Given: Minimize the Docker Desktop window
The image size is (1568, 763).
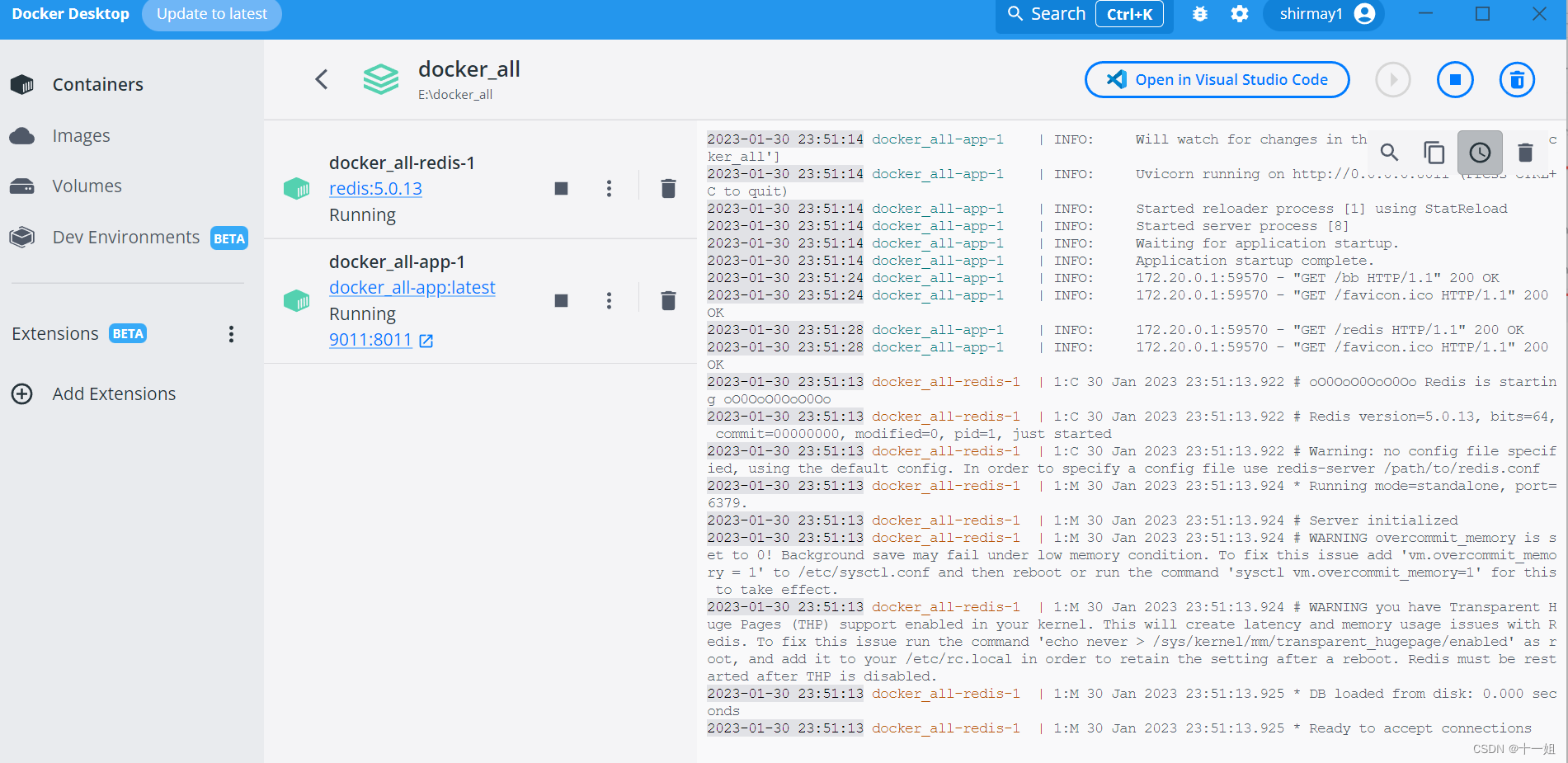Looking at the screenshot, I should click(x=1426, y=14).
